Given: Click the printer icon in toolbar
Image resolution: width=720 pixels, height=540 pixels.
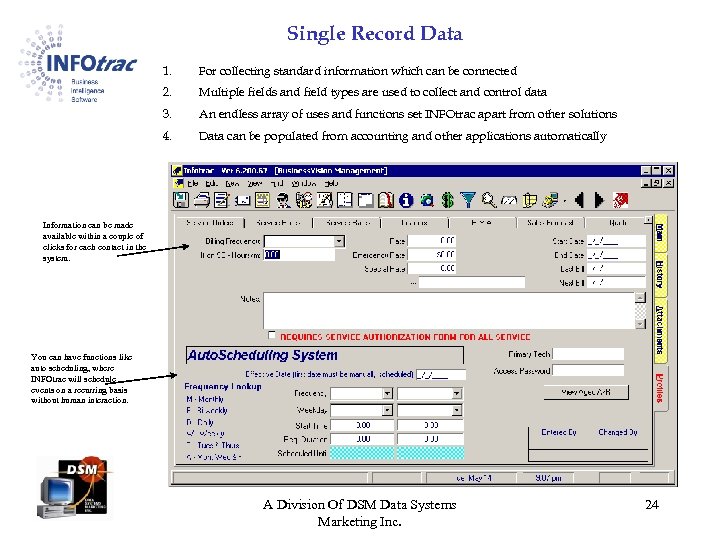Looking at the screenshot, I should pos(202,200).
